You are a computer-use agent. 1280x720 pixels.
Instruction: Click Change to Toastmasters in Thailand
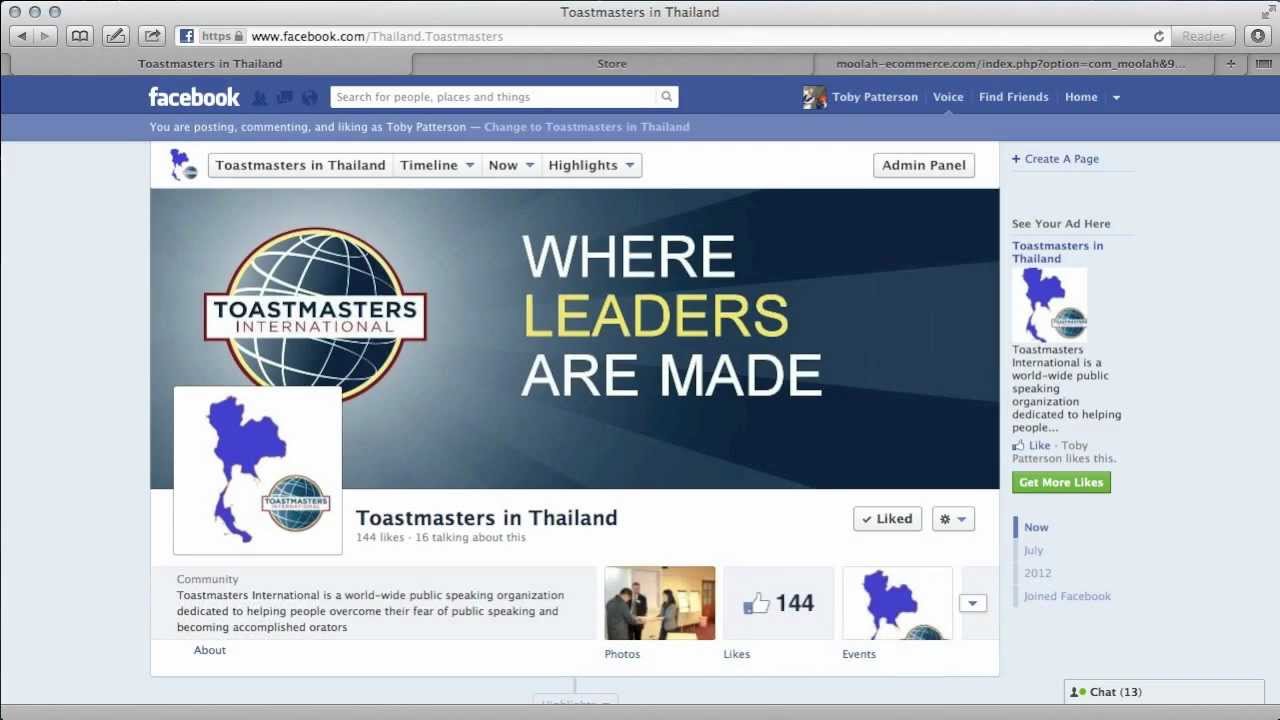[x=587, y=127]
